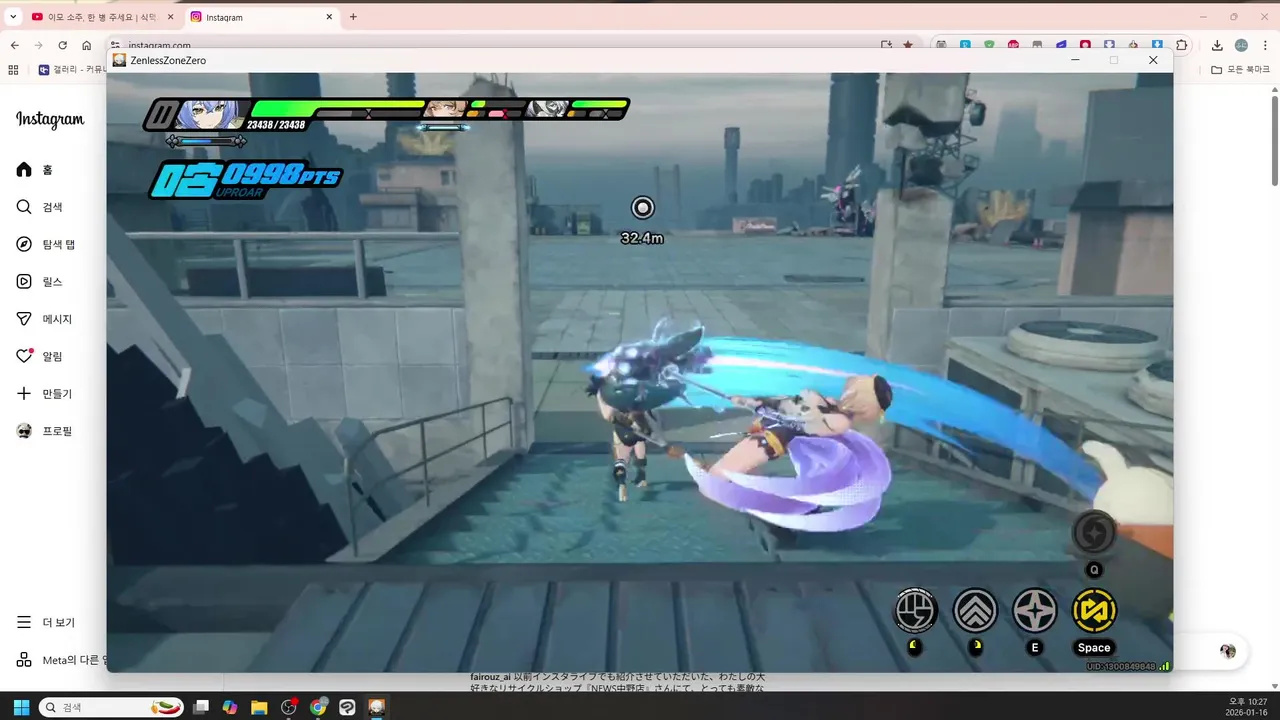Switch to the YouTube browser tab

click(100, 17)
